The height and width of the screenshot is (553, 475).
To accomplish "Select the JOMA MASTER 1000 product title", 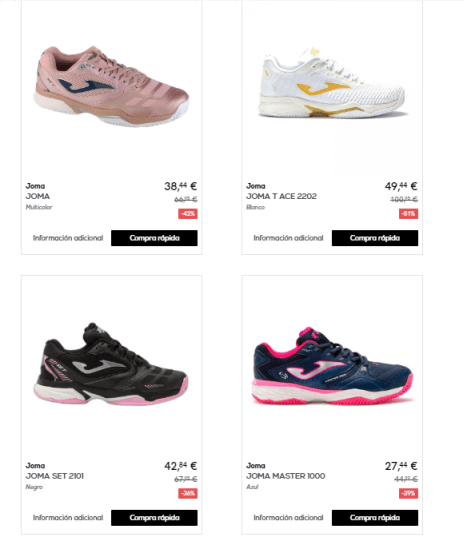I will coord(286,476).
